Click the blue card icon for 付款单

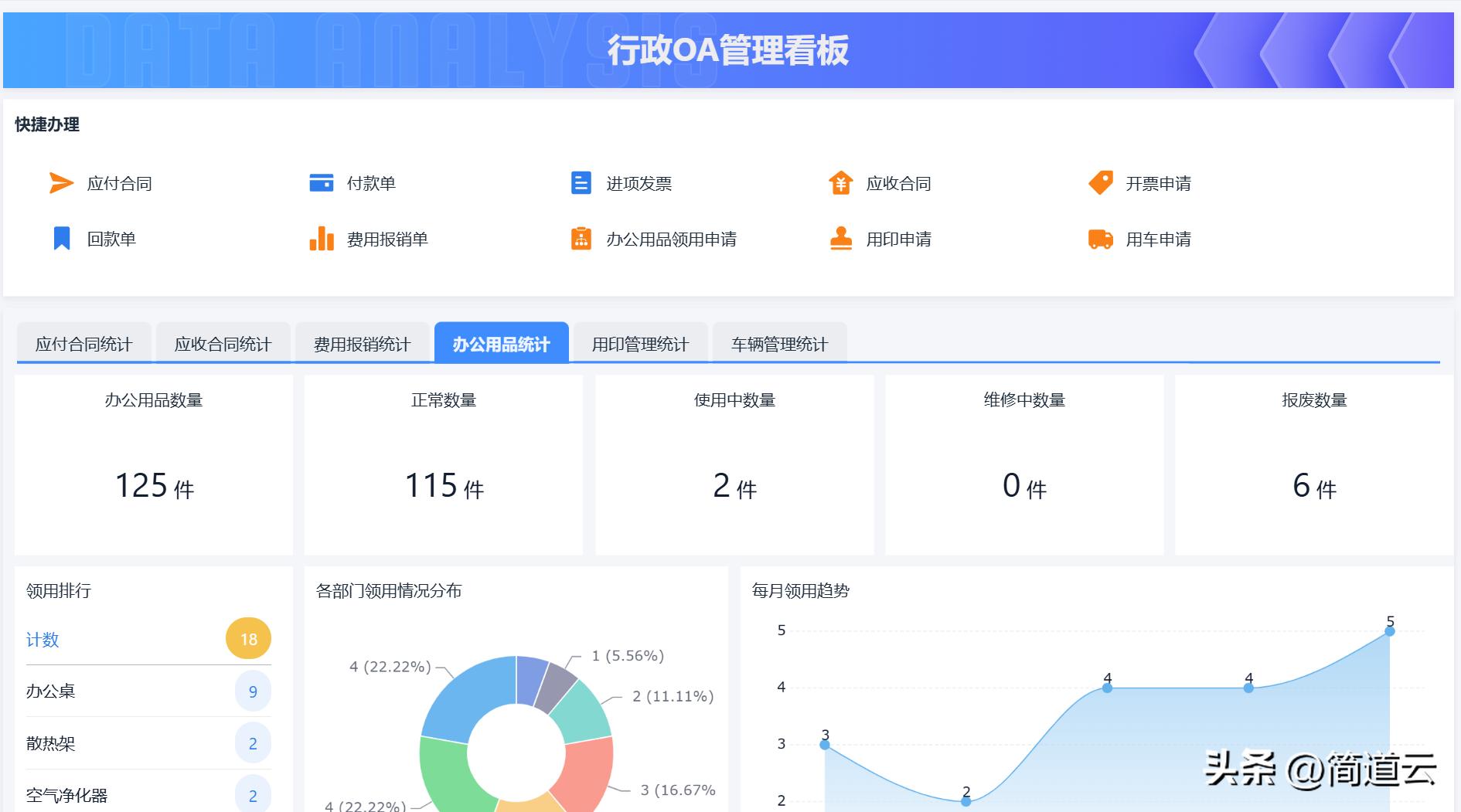click(321, 183)
